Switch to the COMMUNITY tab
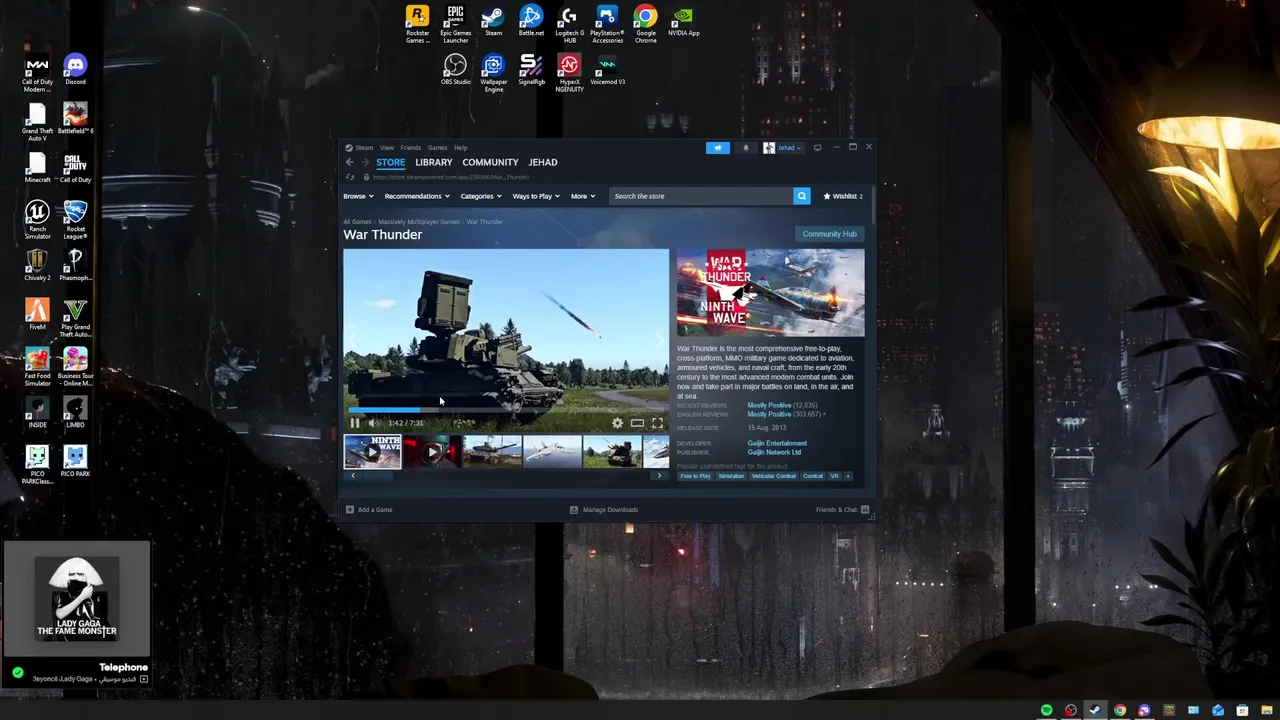The width and height of the screenshot is (1280, 720). point(490,162)
